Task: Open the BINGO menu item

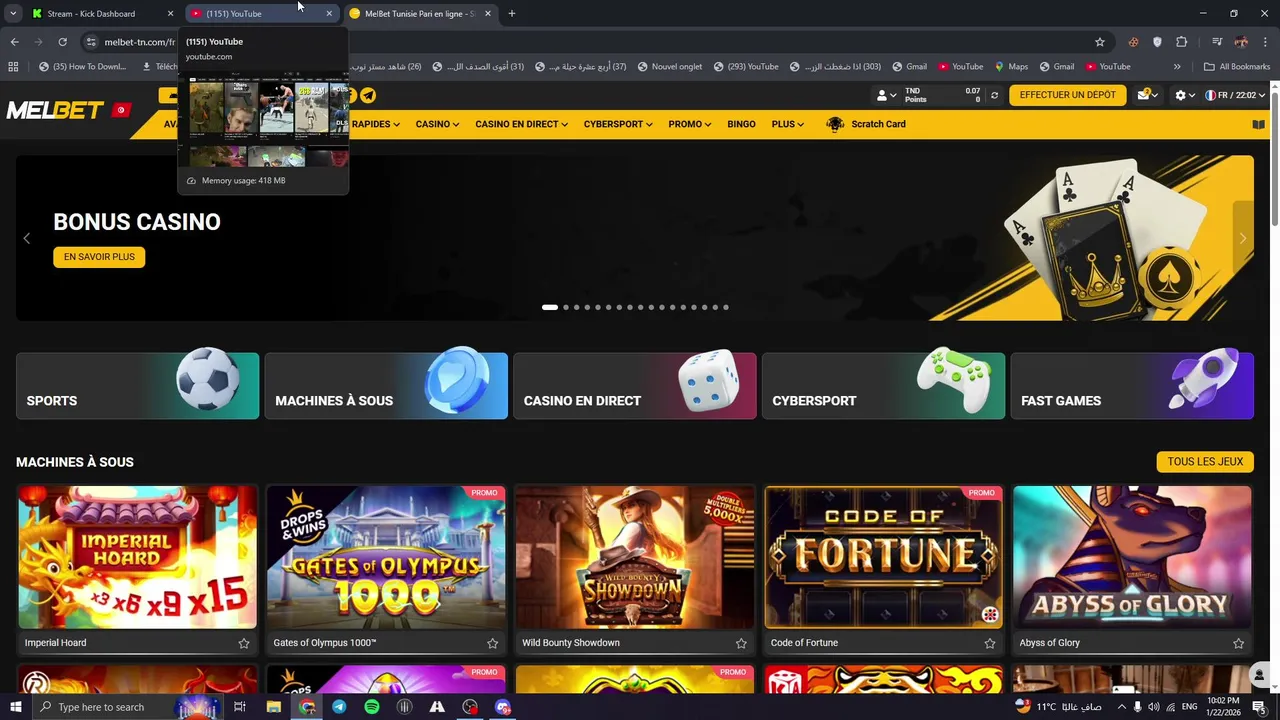Action: coord(741,124)
